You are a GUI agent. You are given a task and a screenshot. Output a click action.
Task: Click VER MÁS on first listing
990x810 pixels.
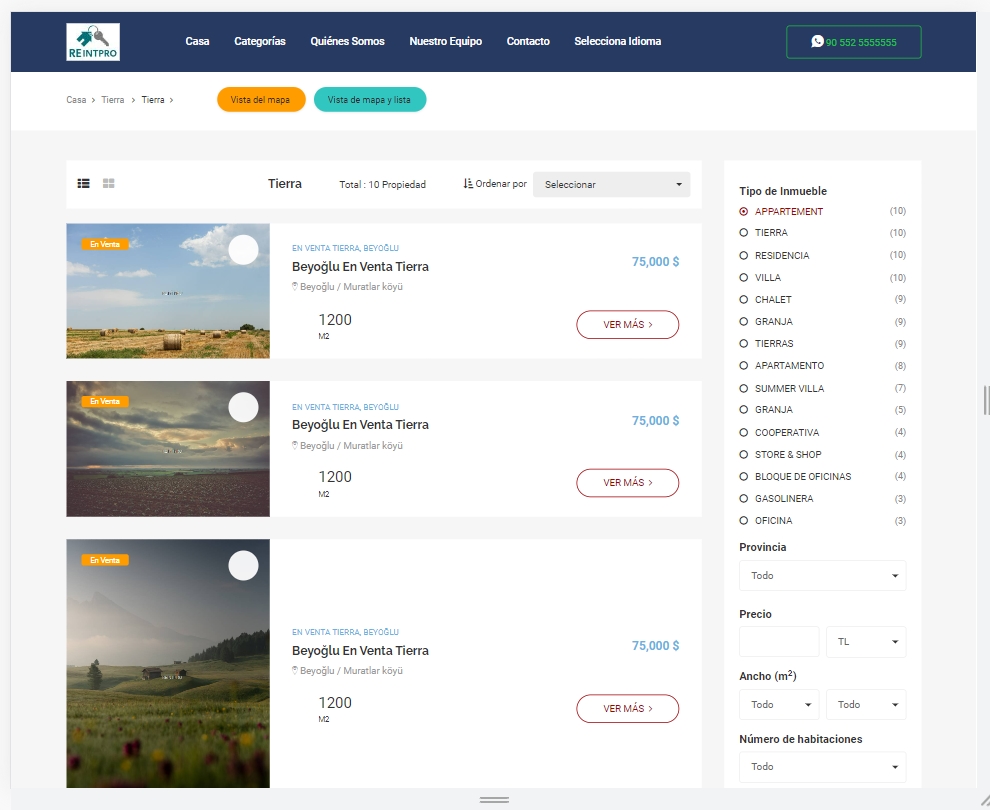[628, 325]
